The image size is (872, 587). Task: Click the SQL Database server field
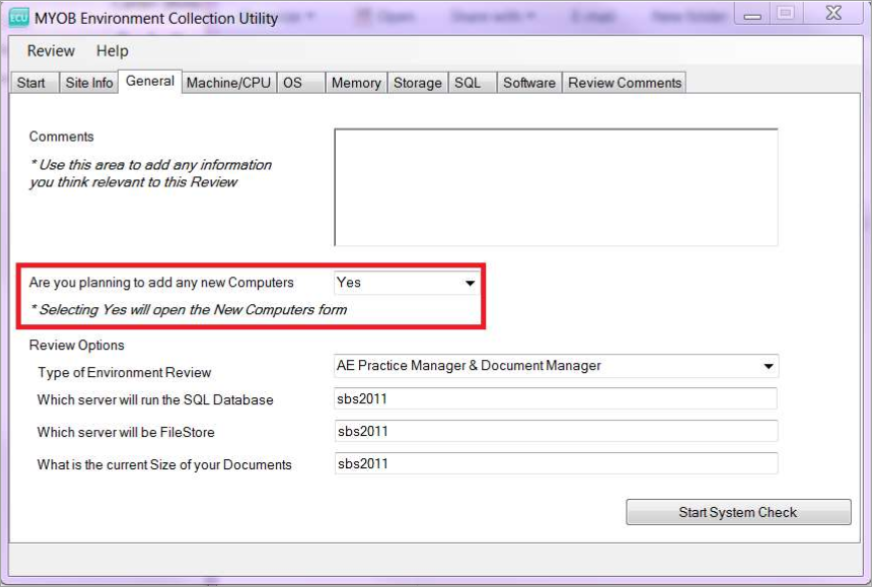click(x=555, y=399)
